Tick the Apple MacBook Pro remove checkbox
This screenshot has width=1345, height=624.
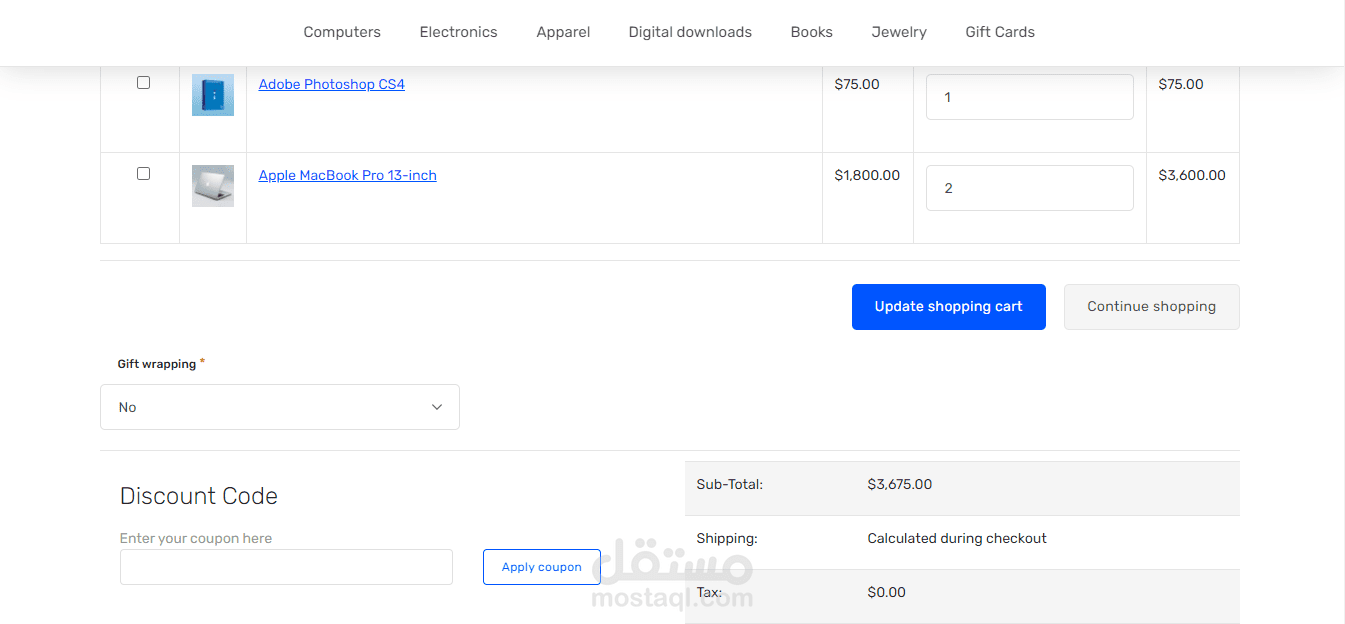[143, 174]
